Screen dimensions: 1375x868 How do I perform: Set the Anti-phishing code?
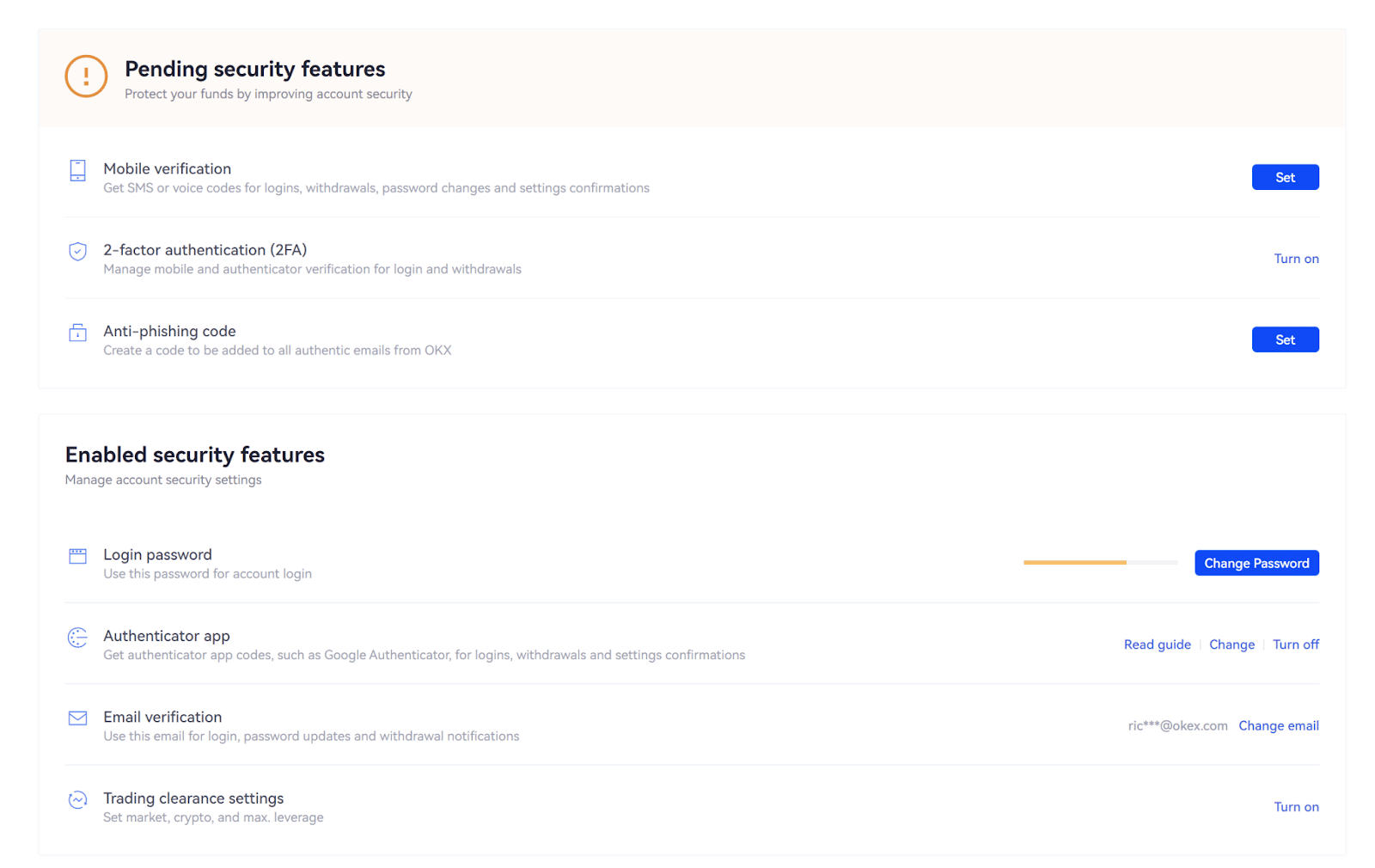tap(1285, 339)
